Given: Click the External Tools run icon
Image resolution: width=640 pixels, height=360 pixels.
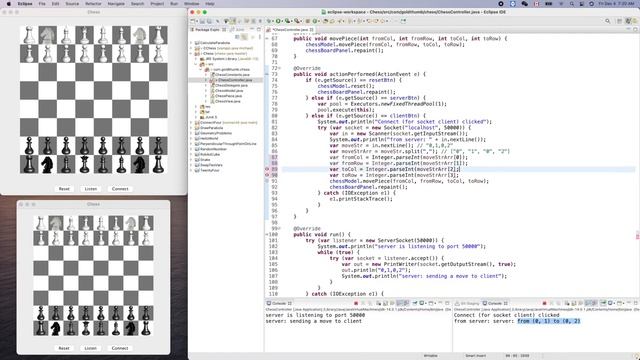Looking at the screenshot, I should 298,21.
